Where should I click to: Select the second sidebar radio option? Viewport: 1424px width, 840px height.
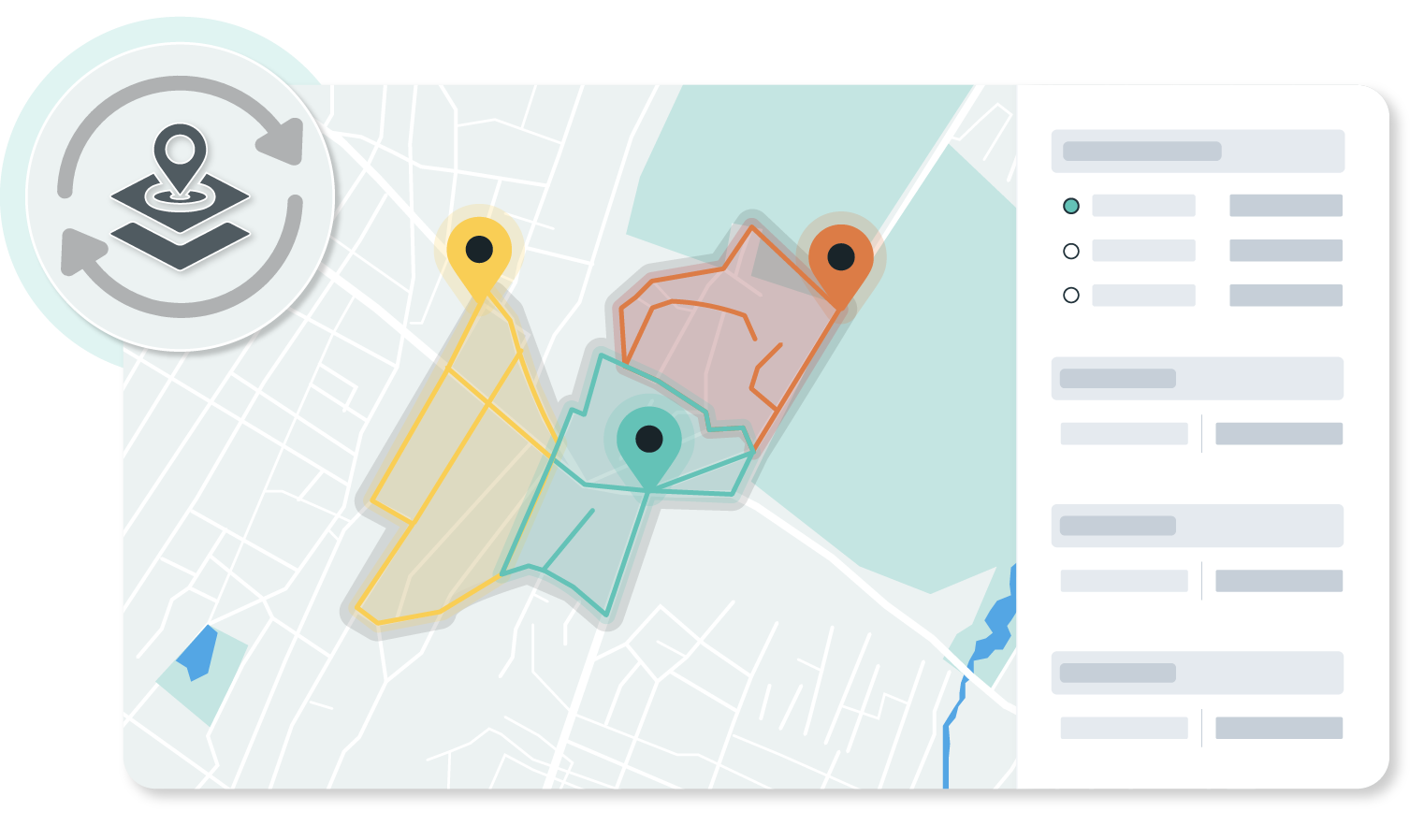coord(1071,251)
